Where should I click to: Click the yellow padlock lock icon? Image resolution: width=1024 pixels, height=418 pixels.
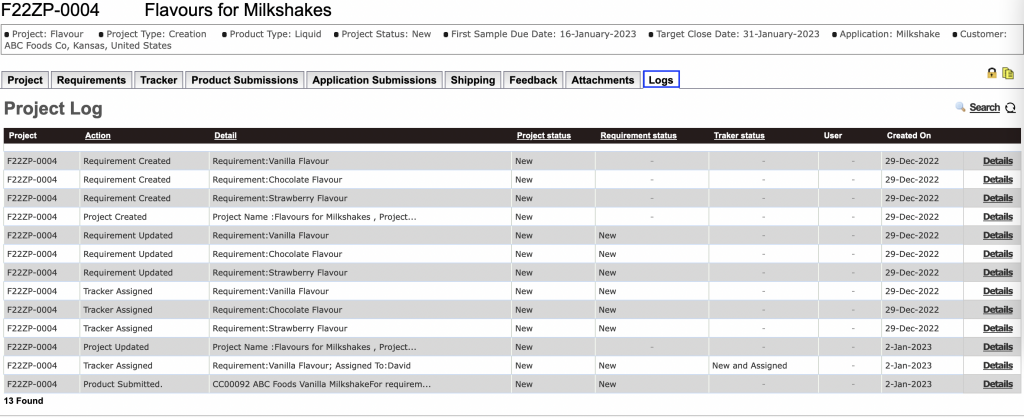click(x=991, y=74)
